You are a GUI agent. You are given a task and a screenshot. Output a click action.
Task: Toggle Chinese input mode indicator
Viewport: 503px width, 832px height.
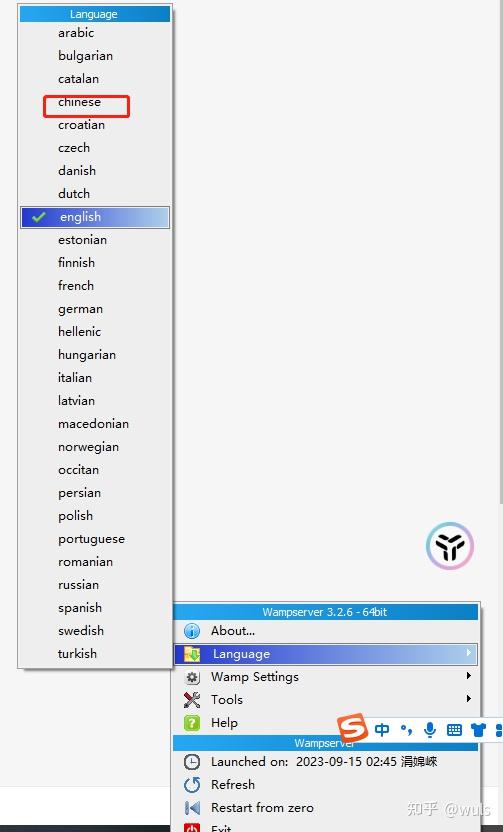click(x=381, y=730)
